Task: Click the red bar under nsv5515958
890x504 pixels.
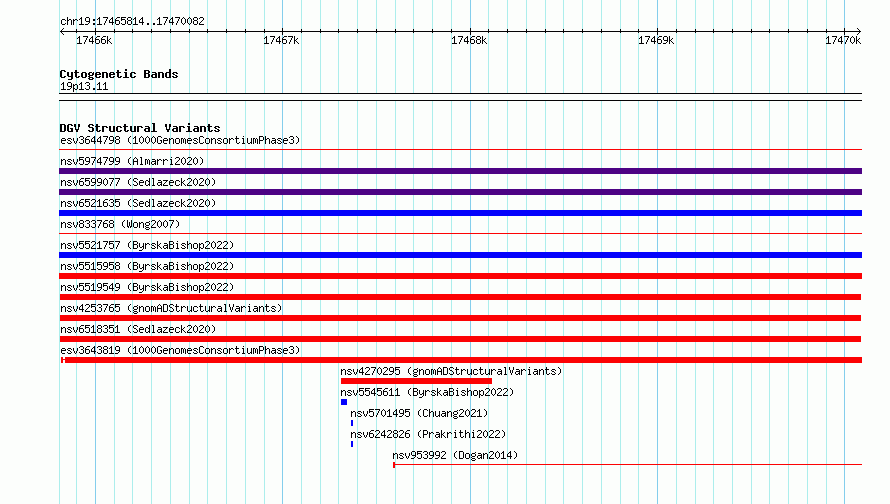Action: (x=460, y=276)
